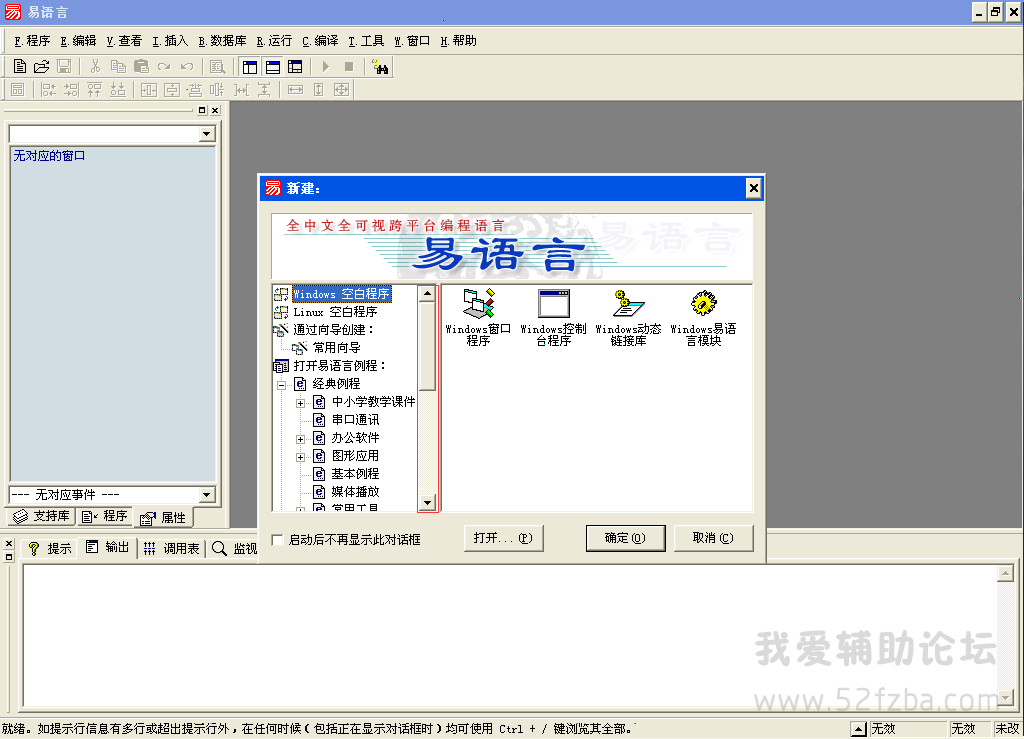1024x739 pixels.
Task: Open the F.程序 menu
Action: click(x=32, y=41)
